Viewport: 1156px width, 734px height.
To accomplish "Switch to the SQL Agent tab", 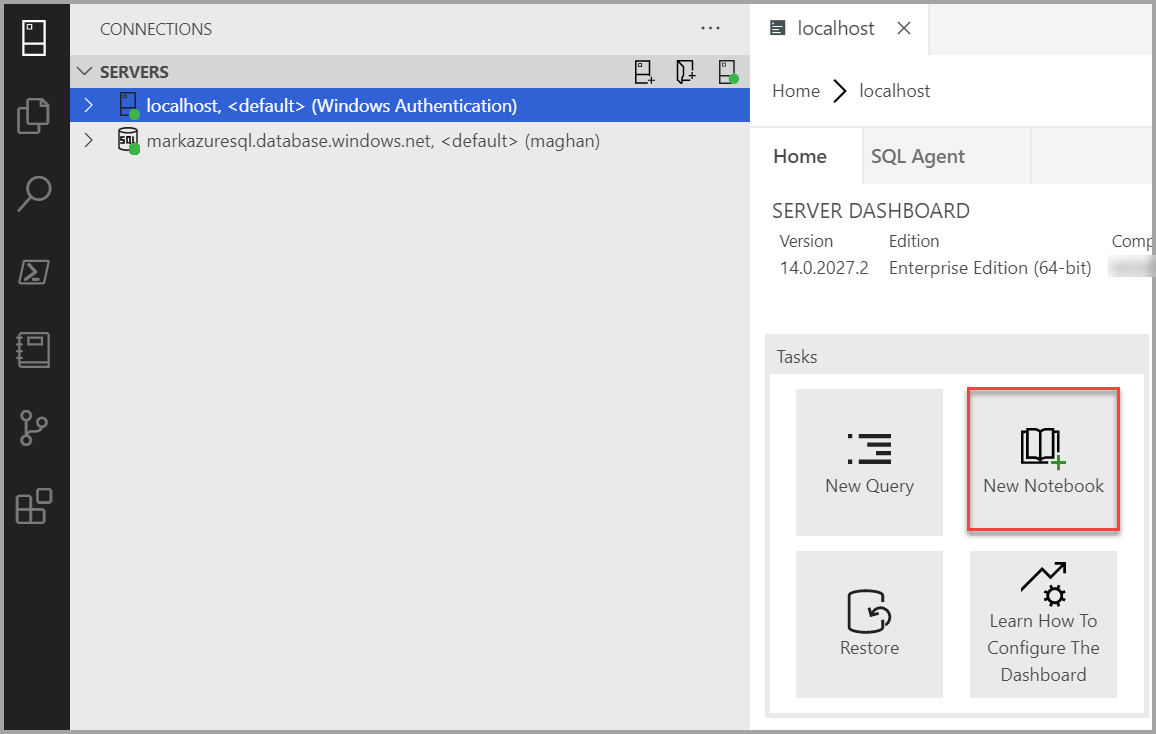I will (917, 156).
